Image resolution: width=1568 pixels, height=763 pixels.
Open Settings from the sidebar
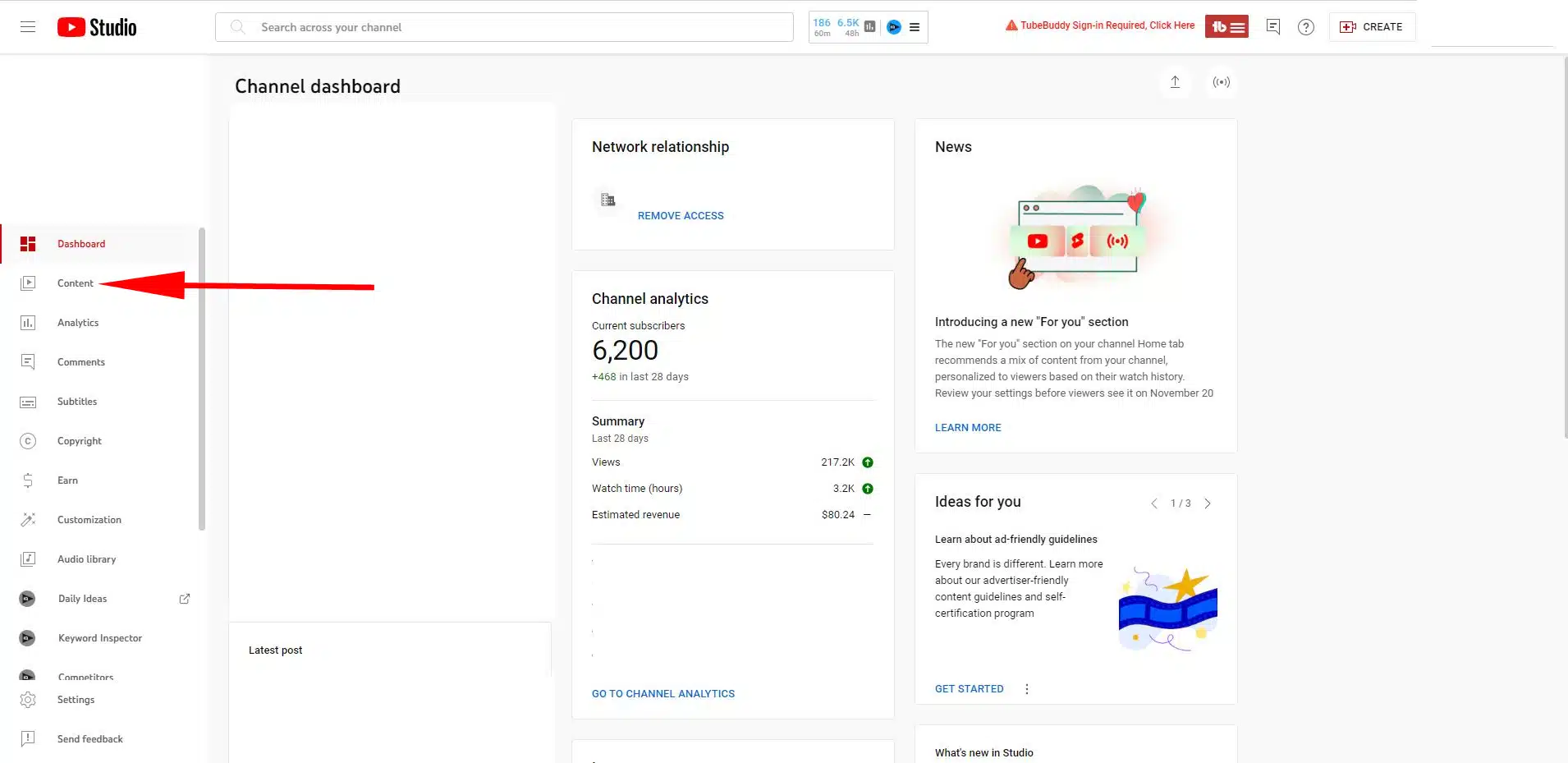76,700
